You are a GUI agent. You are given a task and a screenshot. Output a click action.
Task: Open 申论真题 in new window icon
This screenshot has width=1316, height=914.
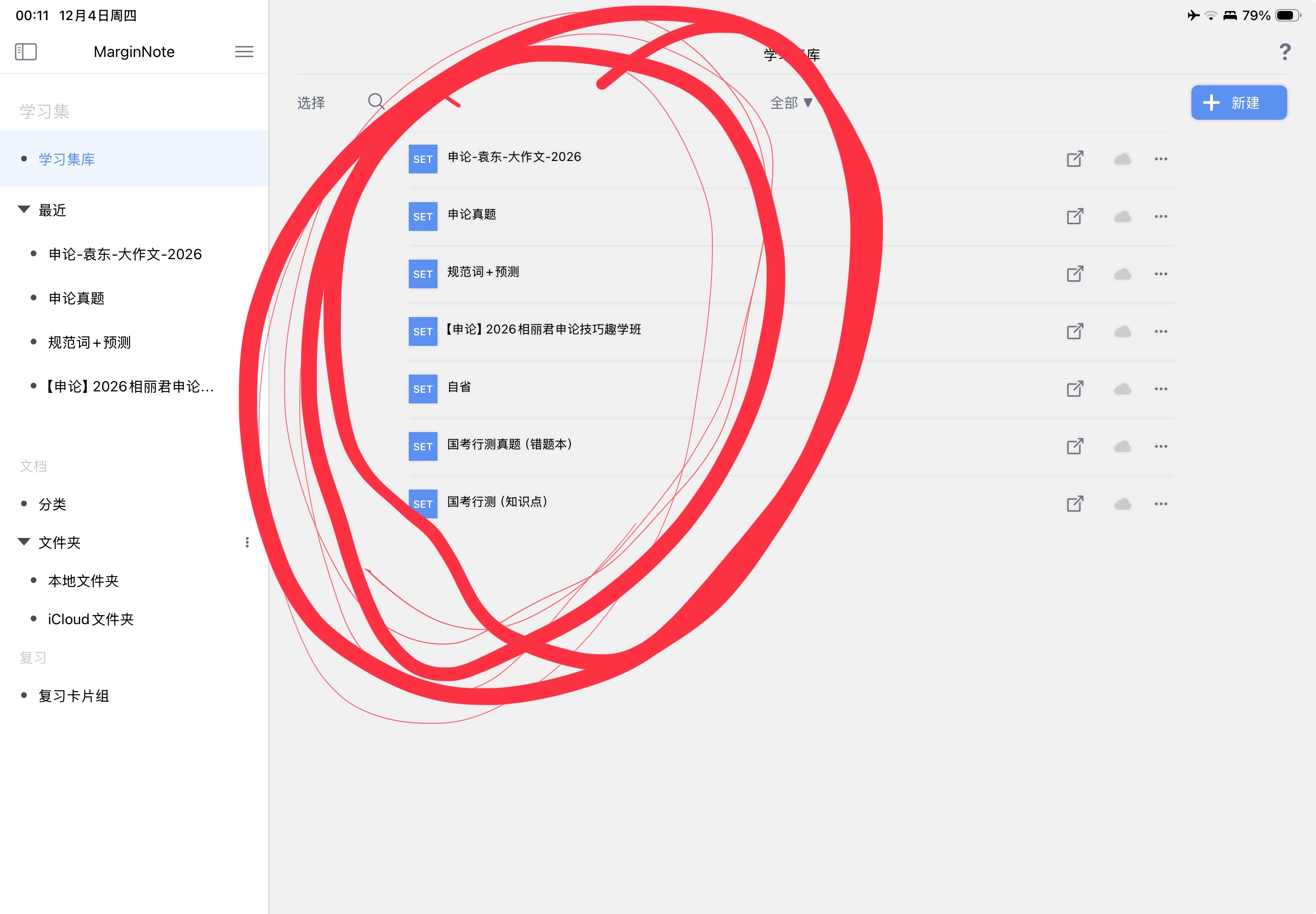pyautogui.click(x=1075, y=217)
